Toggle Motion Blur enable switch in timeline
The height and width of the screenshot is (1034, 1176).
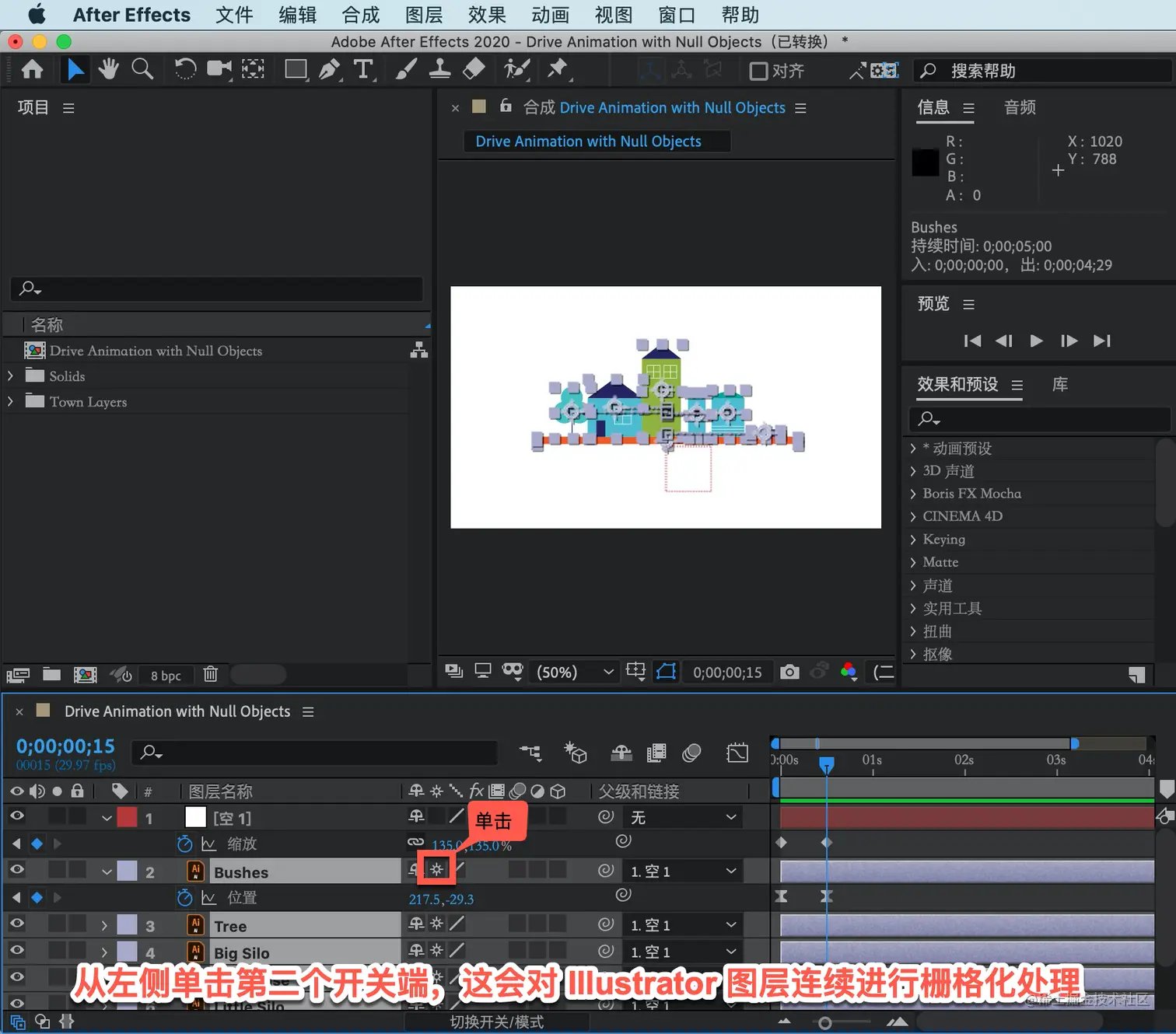(x=691, y=753)
